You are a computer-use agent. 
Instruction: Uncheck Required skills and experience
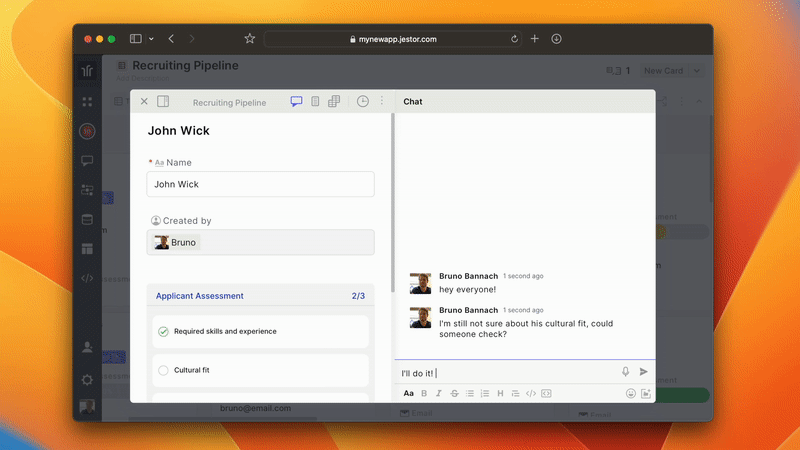[x=163, y=332]
